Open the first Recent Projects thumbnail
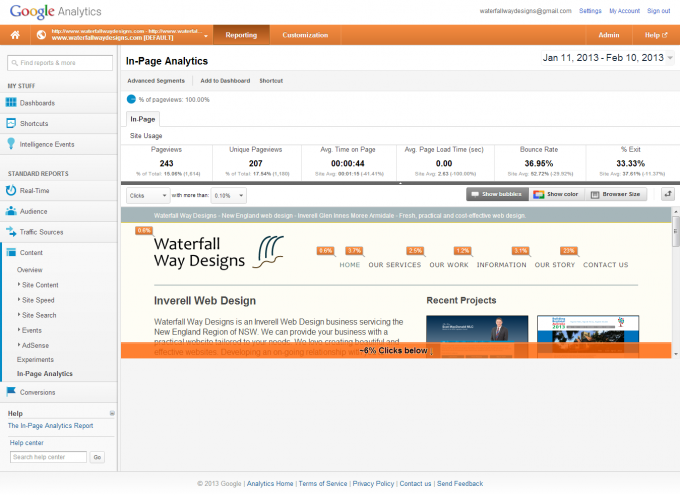 tap(477, 337)
